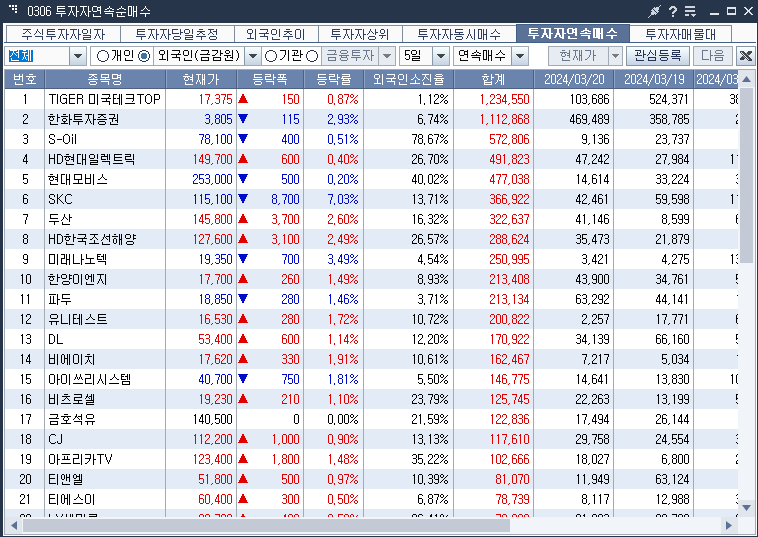Click the 등락률 column header

334,79
